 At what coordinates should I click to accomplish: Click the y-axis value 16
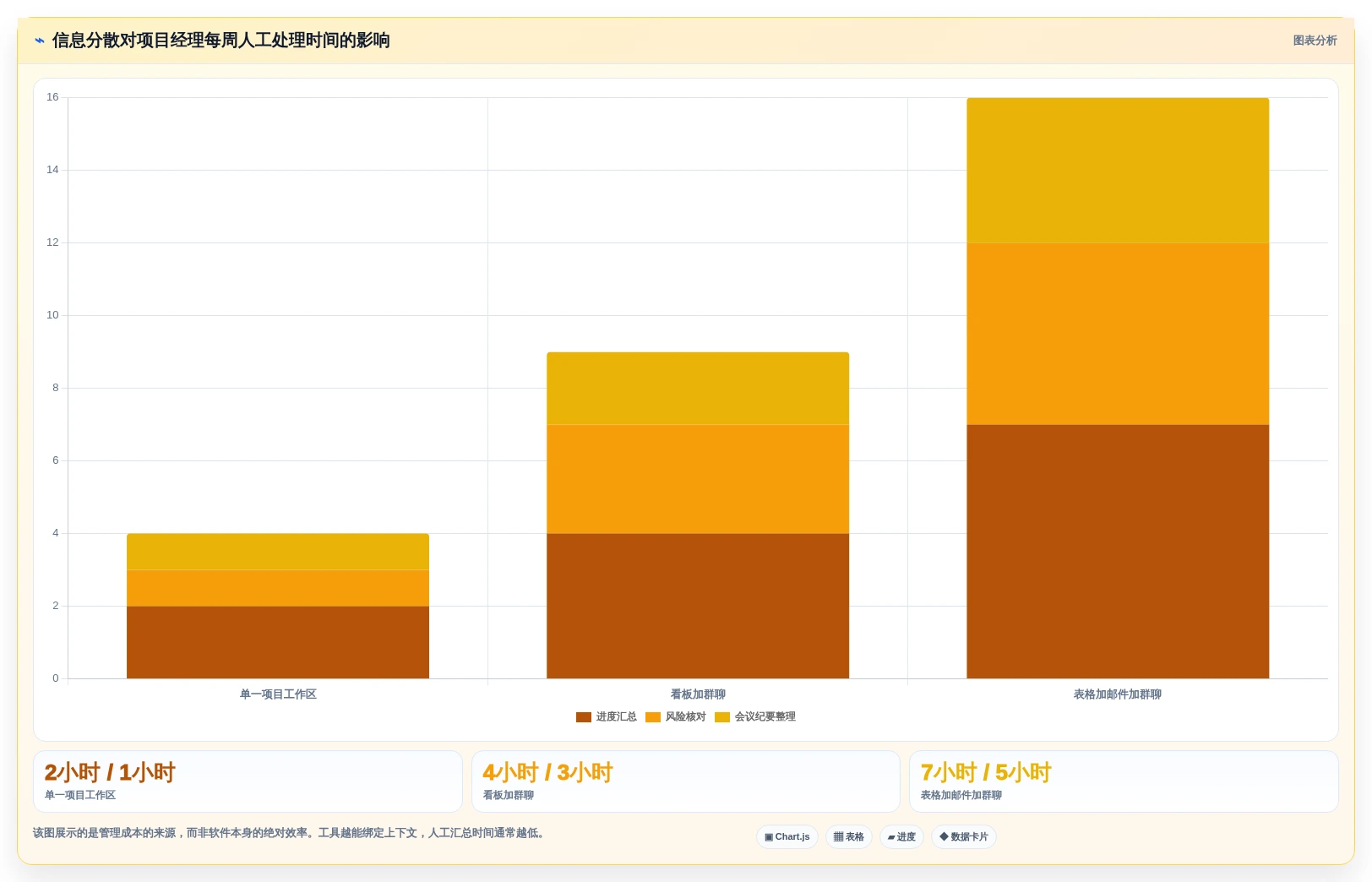coord(52,97)
